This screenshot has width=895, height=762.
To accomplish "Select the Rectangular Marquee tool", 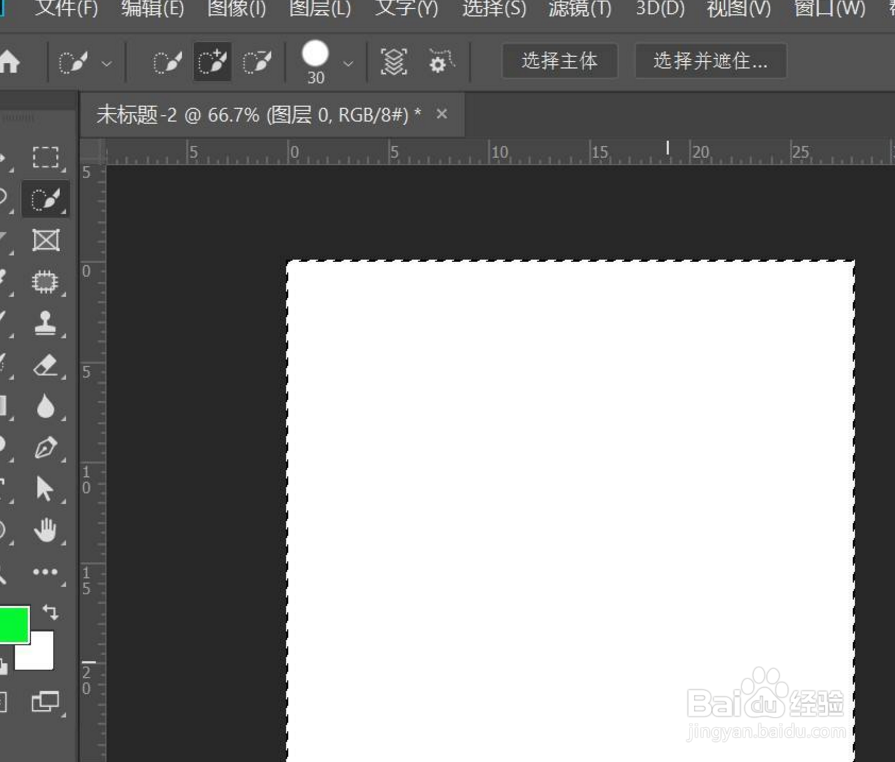I will pos(46,157).
